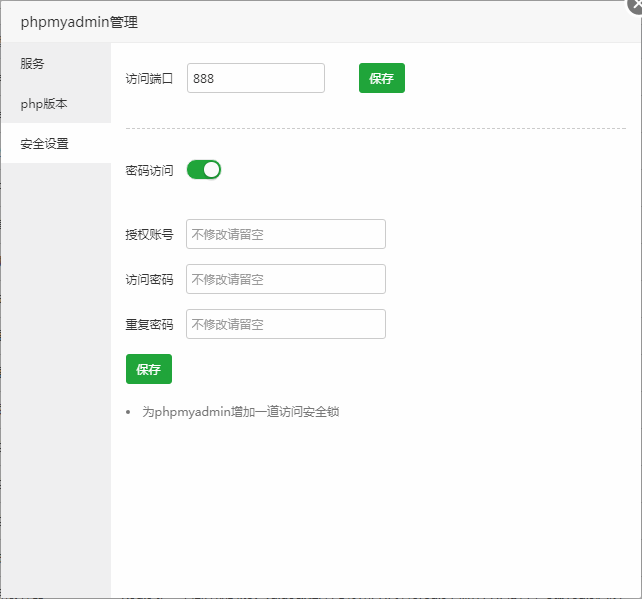Select the 重复密码 input field
642x599 pixels.
(285, 324)
